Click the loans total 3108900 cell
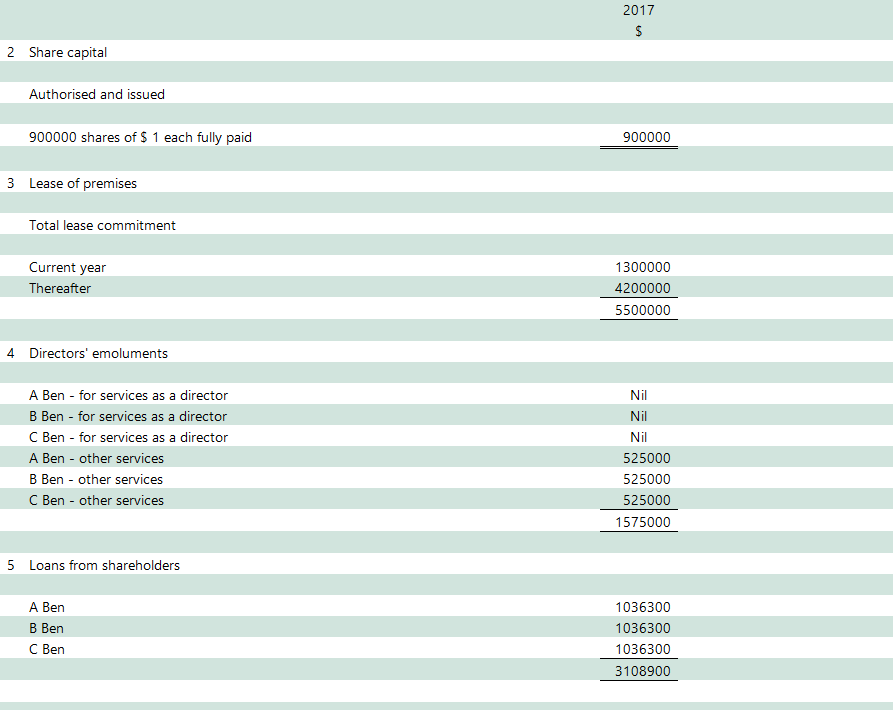 click(x=642, y=670)
